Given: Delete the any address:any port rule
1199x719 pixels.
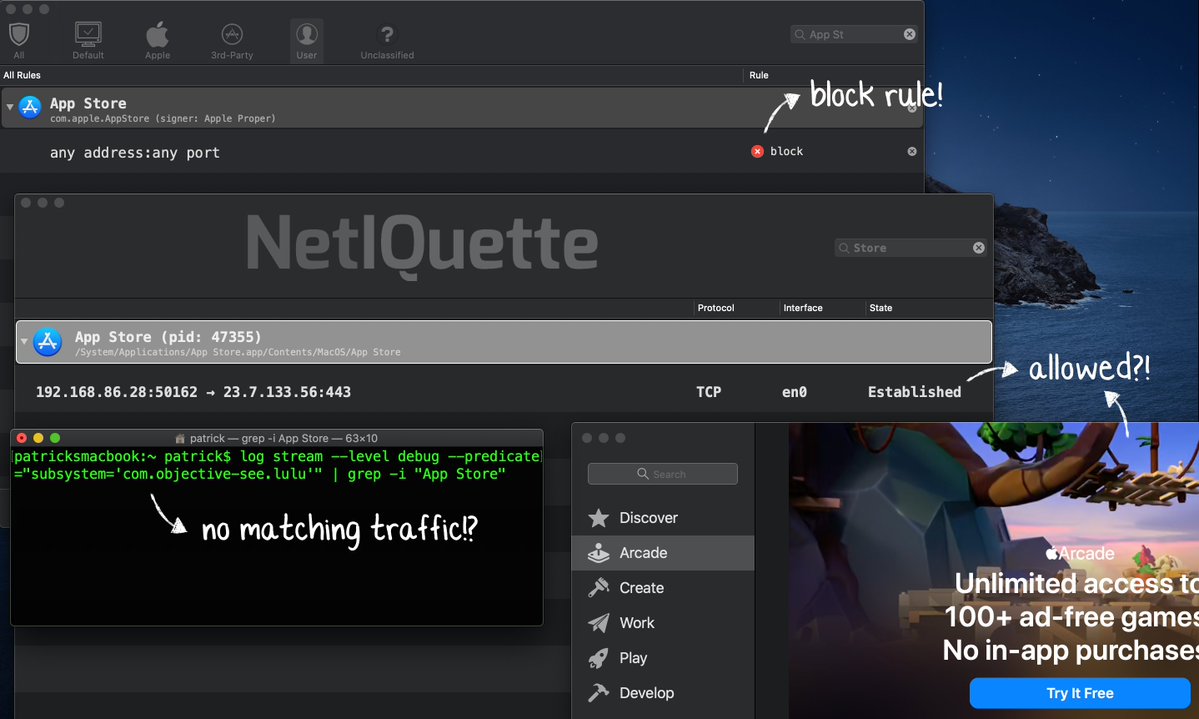Looking at the screenshot, I should pyautogui.click(x=911, y=151).
